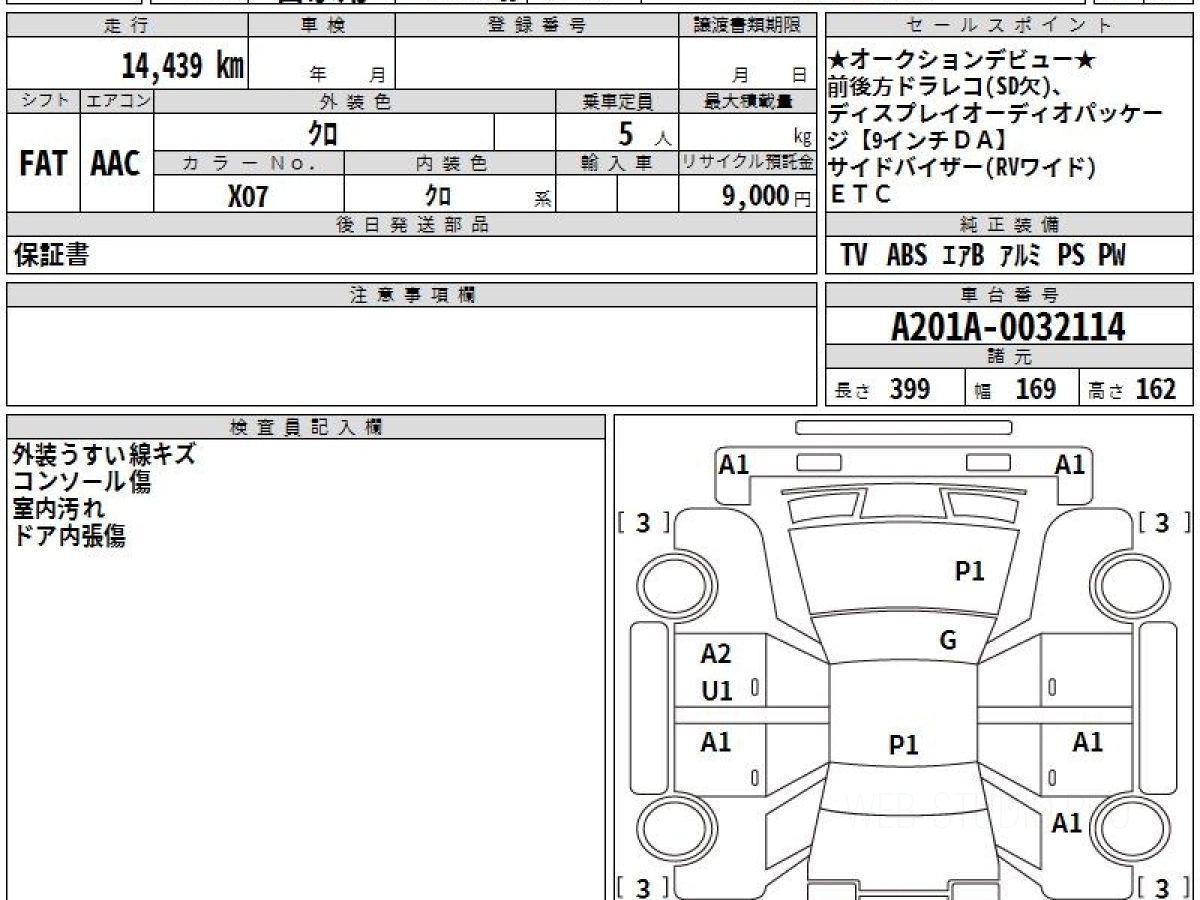Select the note 室内汚れ
The image size is (1200, 900).
coord(59,509)
